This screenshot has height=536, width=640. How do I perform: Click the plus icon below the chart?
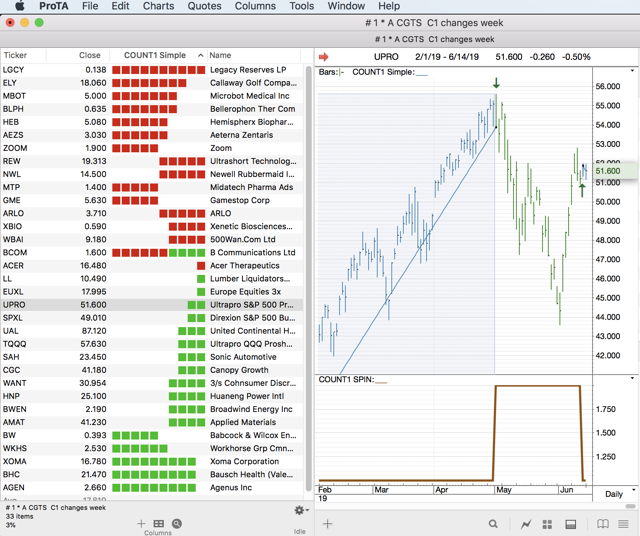(x=327, y=523)
